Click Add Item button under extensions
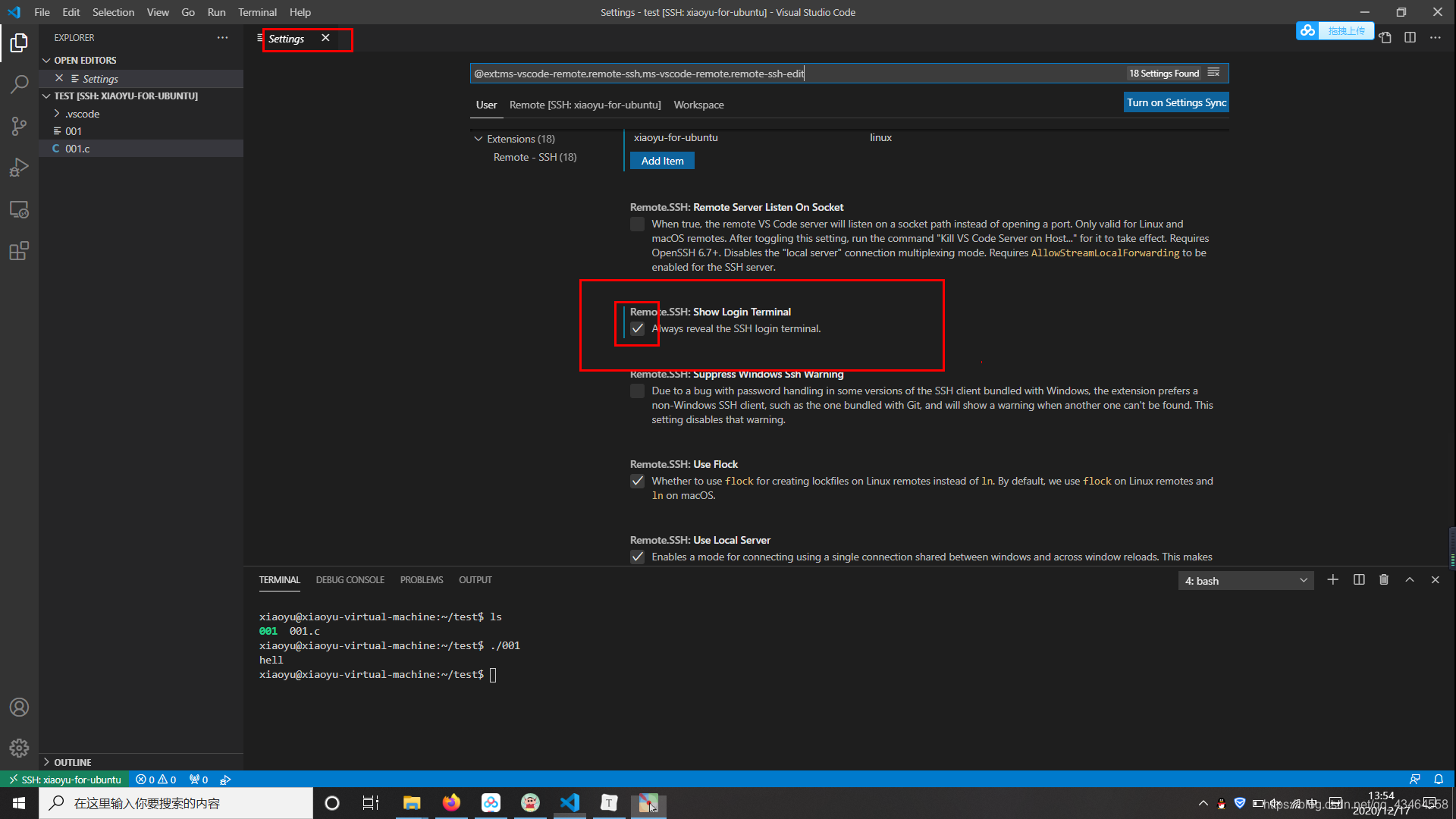 pyautogui.click(x=663, y=160)
